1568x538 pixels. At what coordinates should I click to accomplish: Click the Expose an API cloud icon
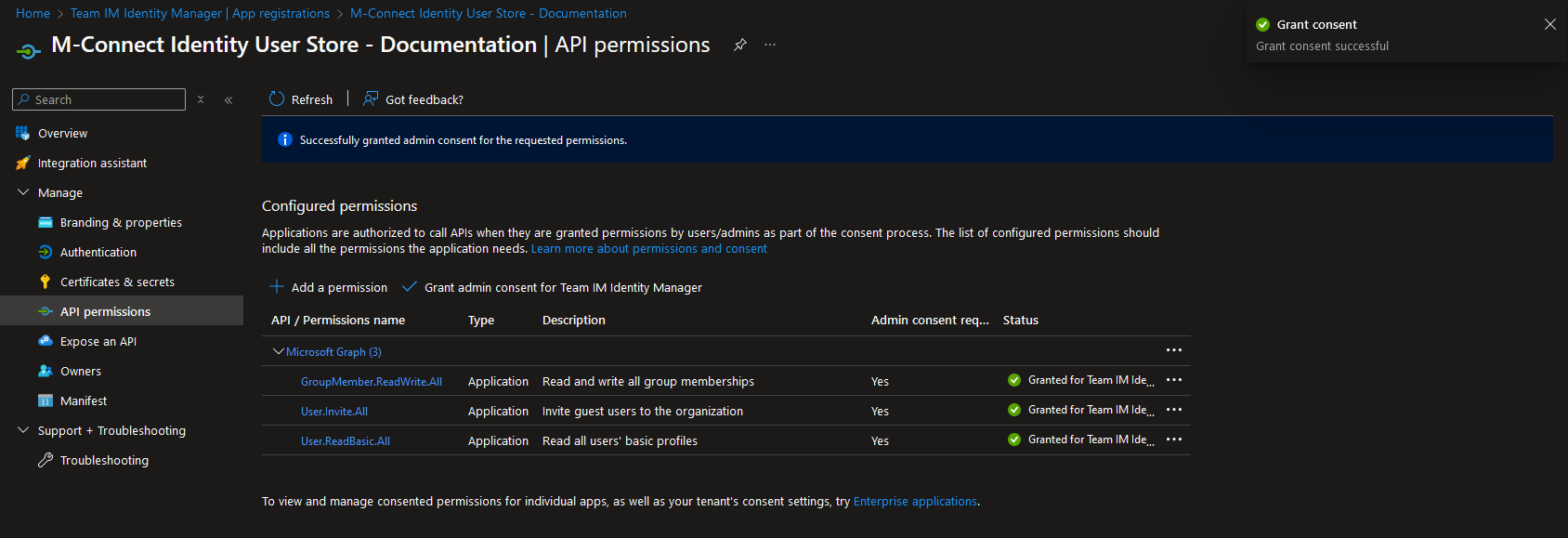coord(45,341)
